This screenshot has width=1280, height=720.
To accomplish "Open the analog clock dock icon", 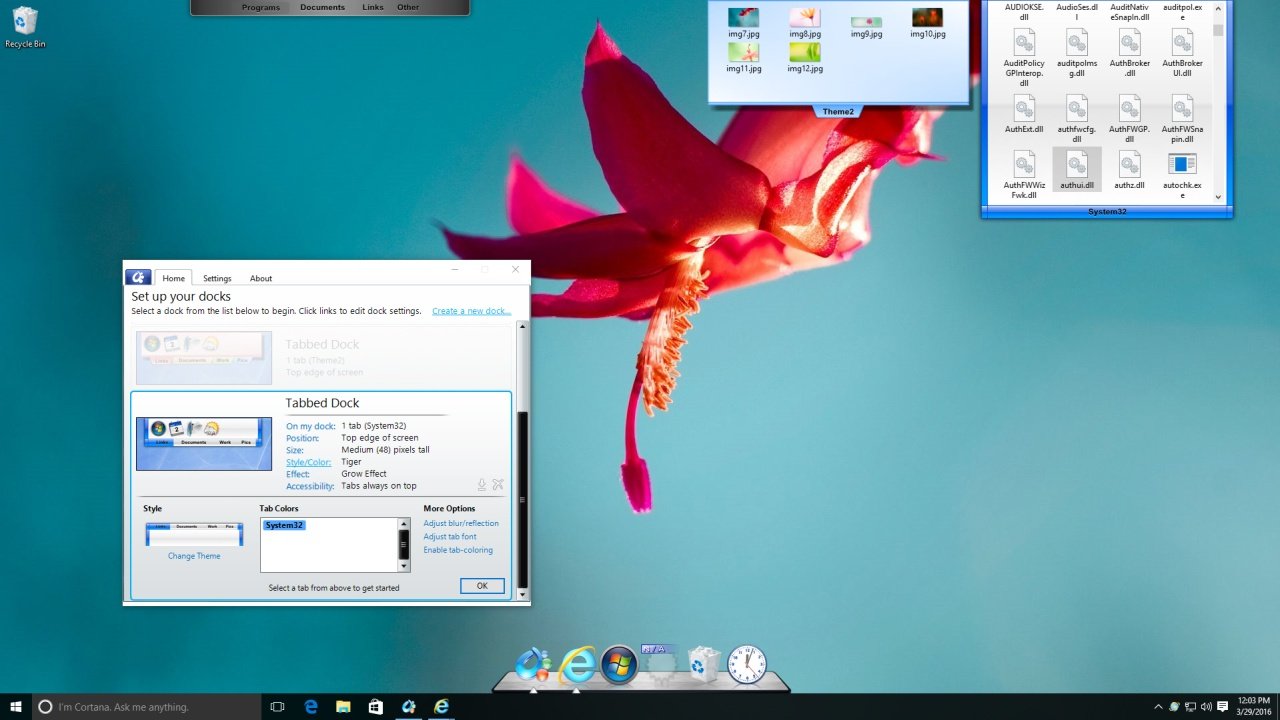I will tap(746, 664).
